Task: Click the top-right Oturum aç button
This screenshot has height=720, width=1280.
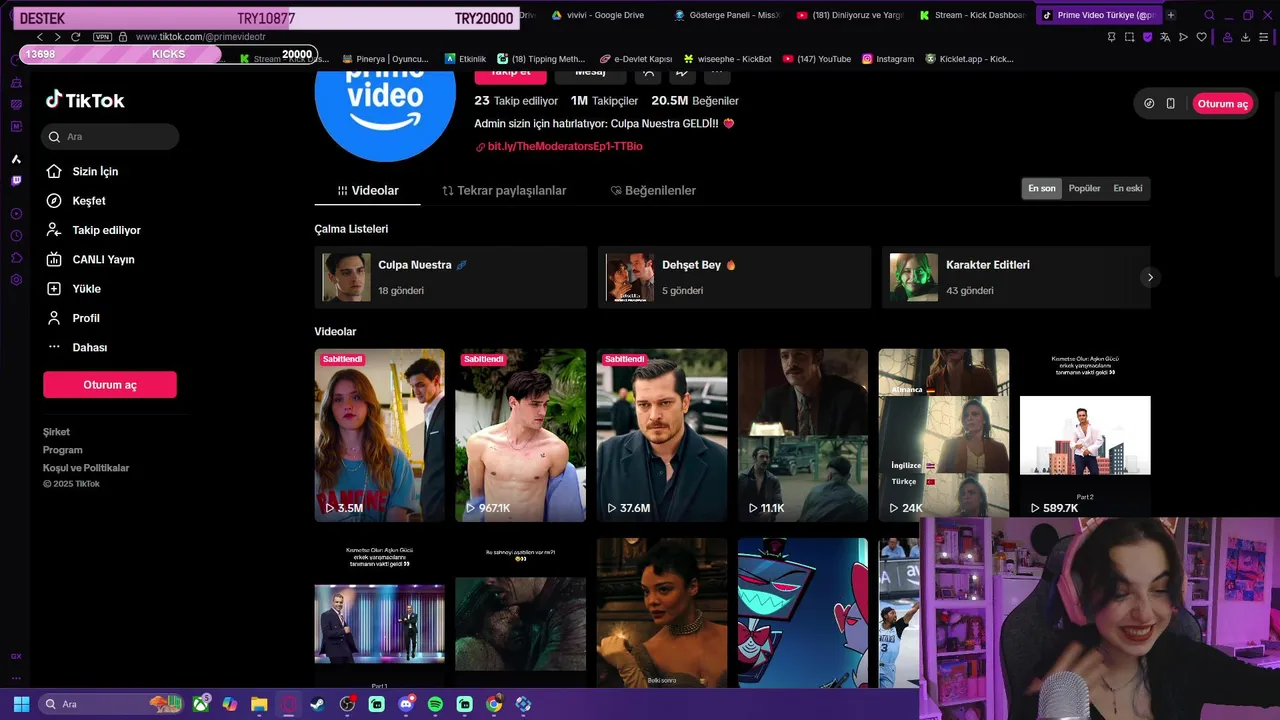Action: point(1222,104)
